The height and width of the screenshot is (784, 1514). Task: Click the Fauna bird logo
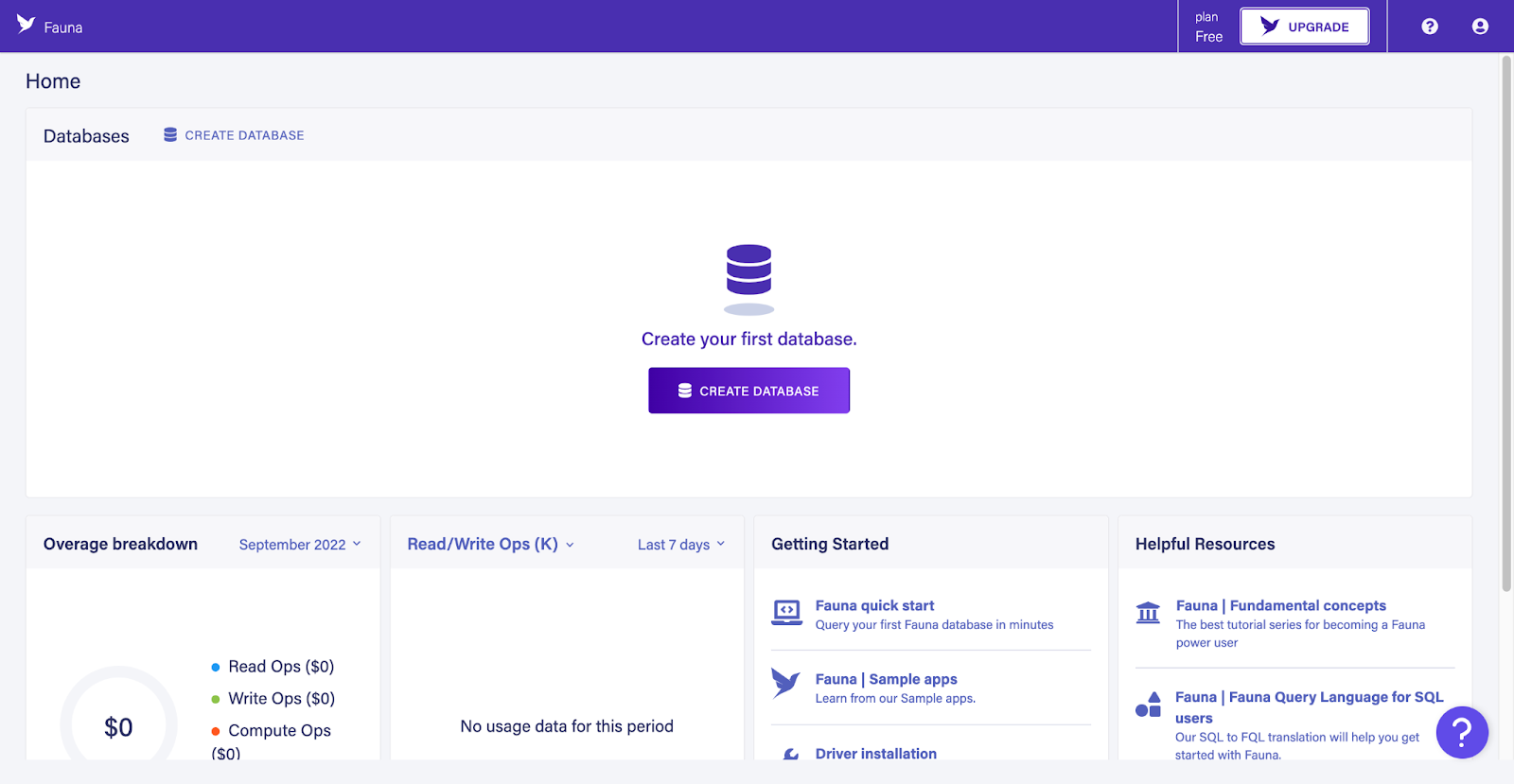click(x=26, y=25)
